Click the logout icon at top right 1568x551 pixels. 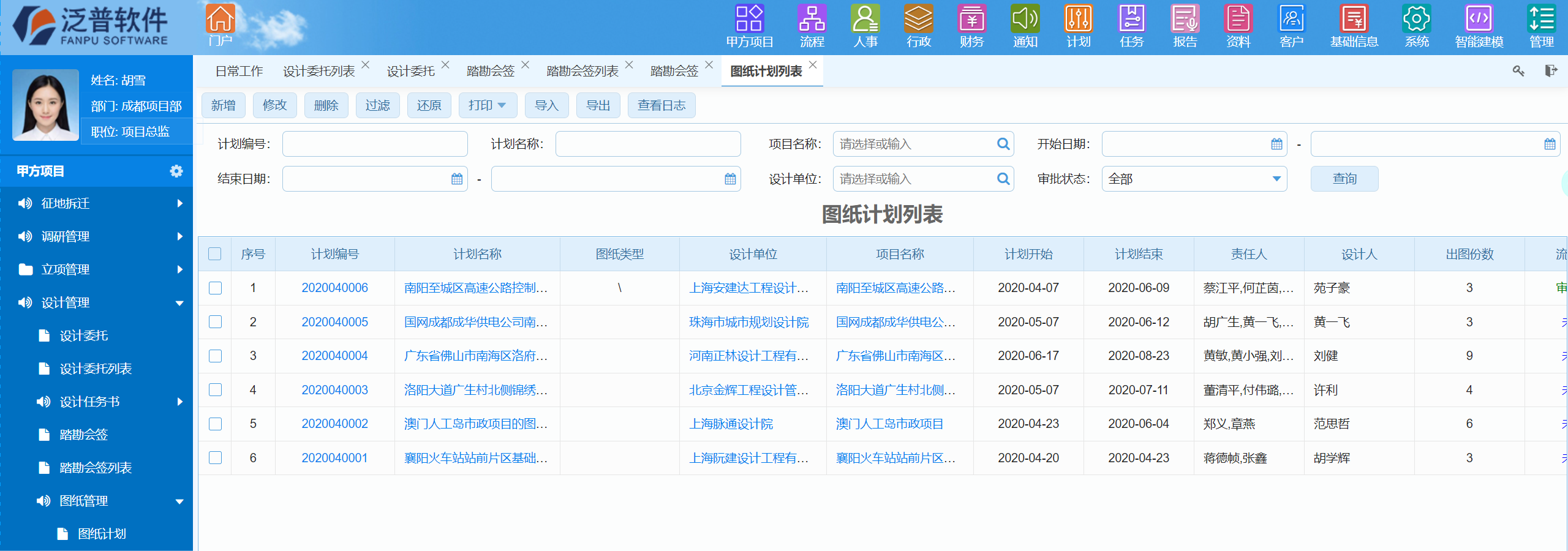[x=1550, y=71]
